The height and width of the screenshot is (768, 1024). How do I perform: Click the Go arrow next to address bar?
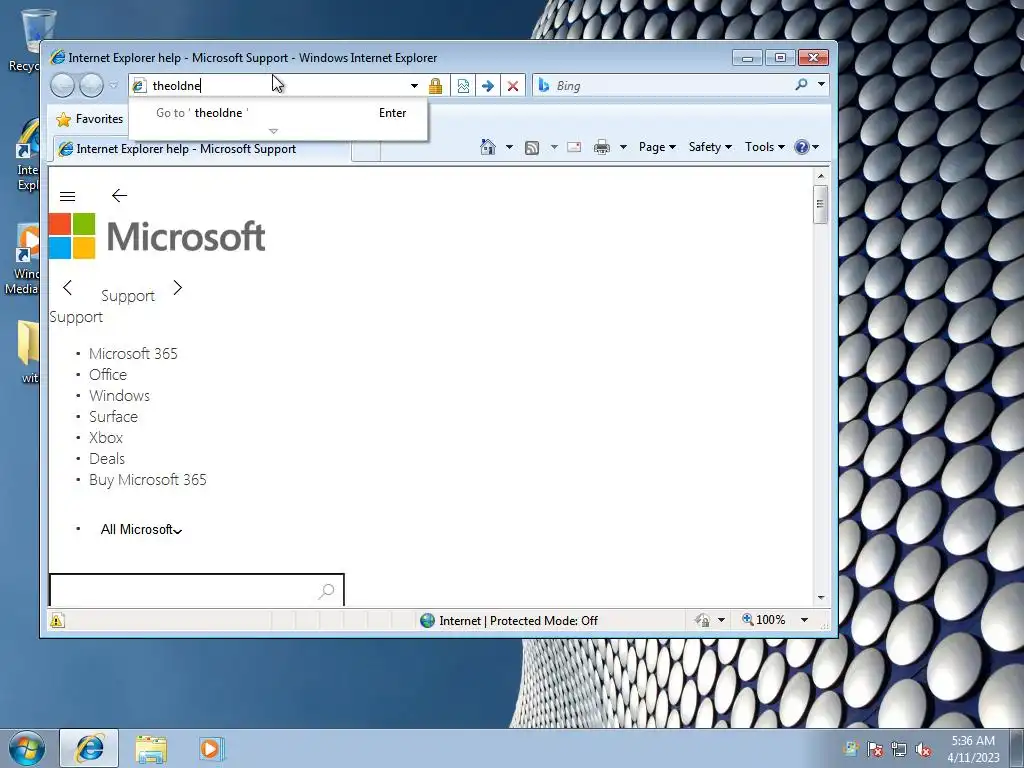coord(487,86)
